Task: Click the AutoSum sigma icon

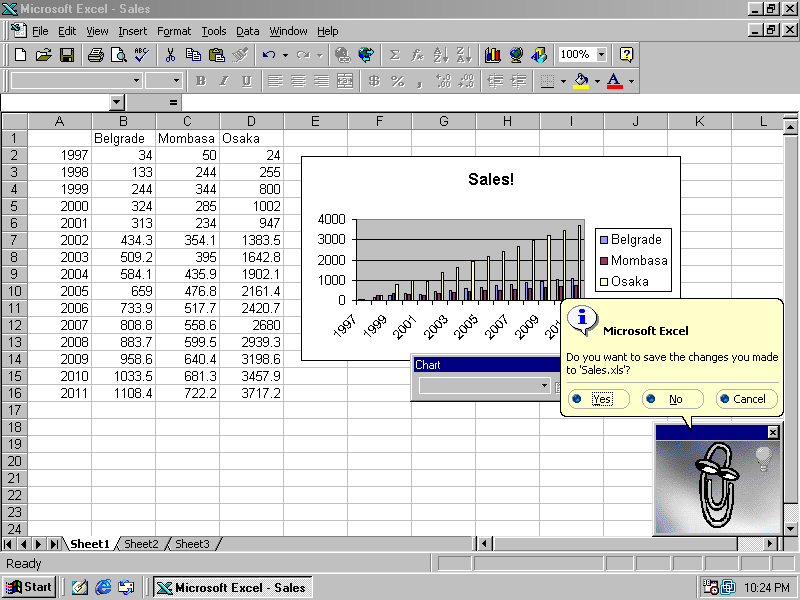Action: [x=394, y=55]
